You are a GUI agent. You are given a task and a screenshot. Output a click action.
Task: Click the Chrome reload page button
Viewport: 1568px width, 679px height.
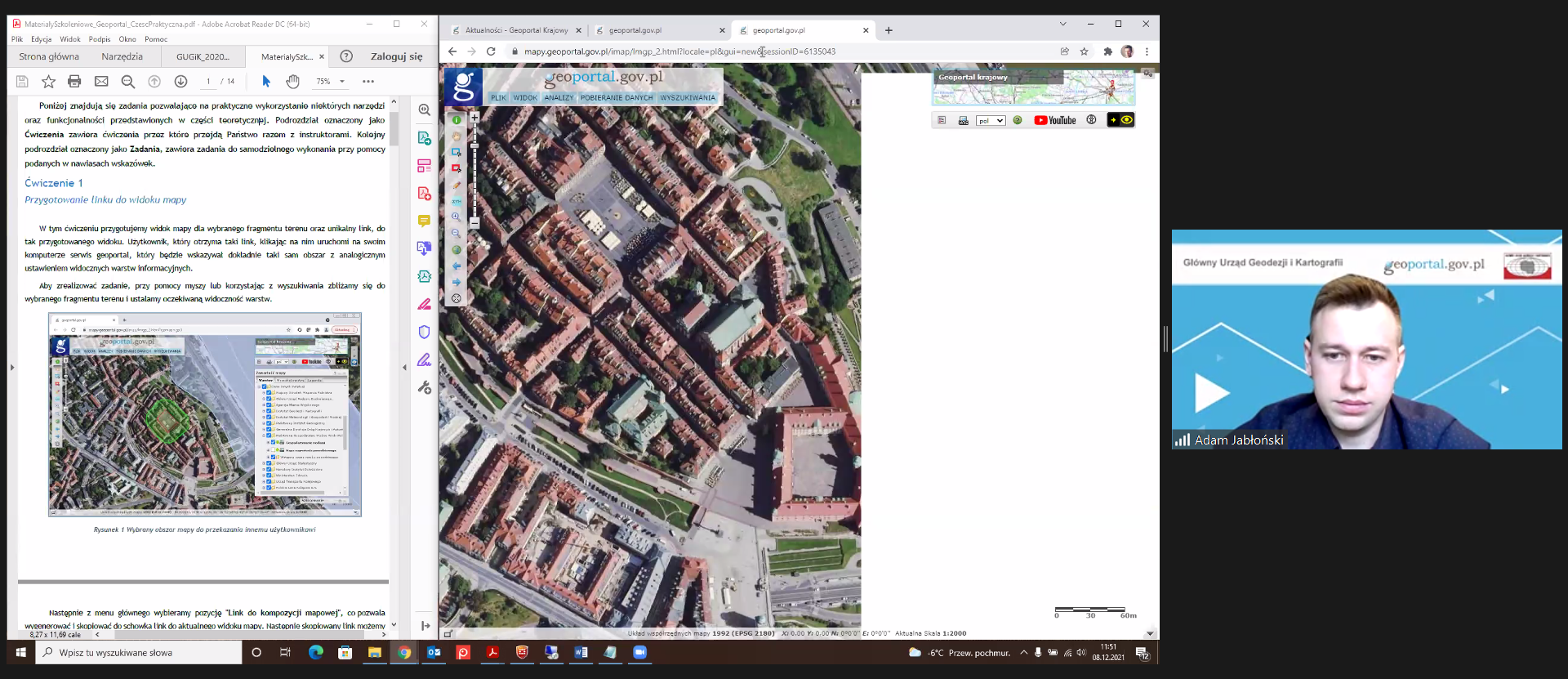pos(491,51)
